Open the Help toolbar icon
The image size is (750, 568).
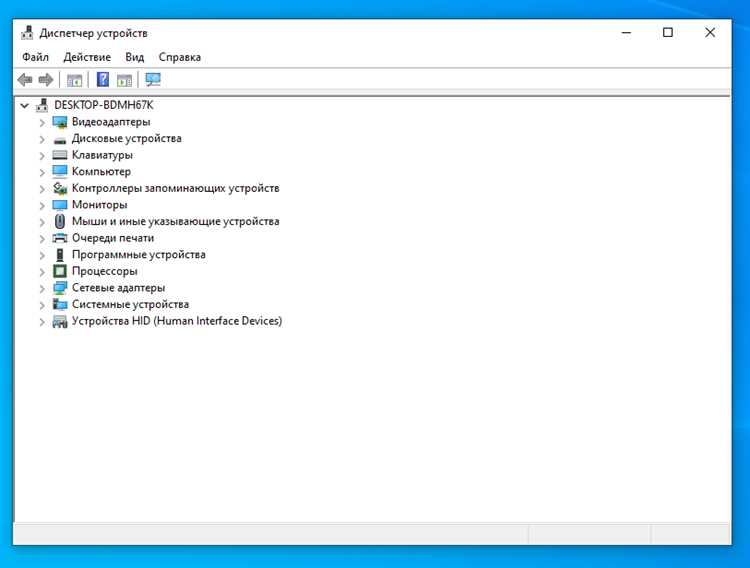tap(103, 79)
